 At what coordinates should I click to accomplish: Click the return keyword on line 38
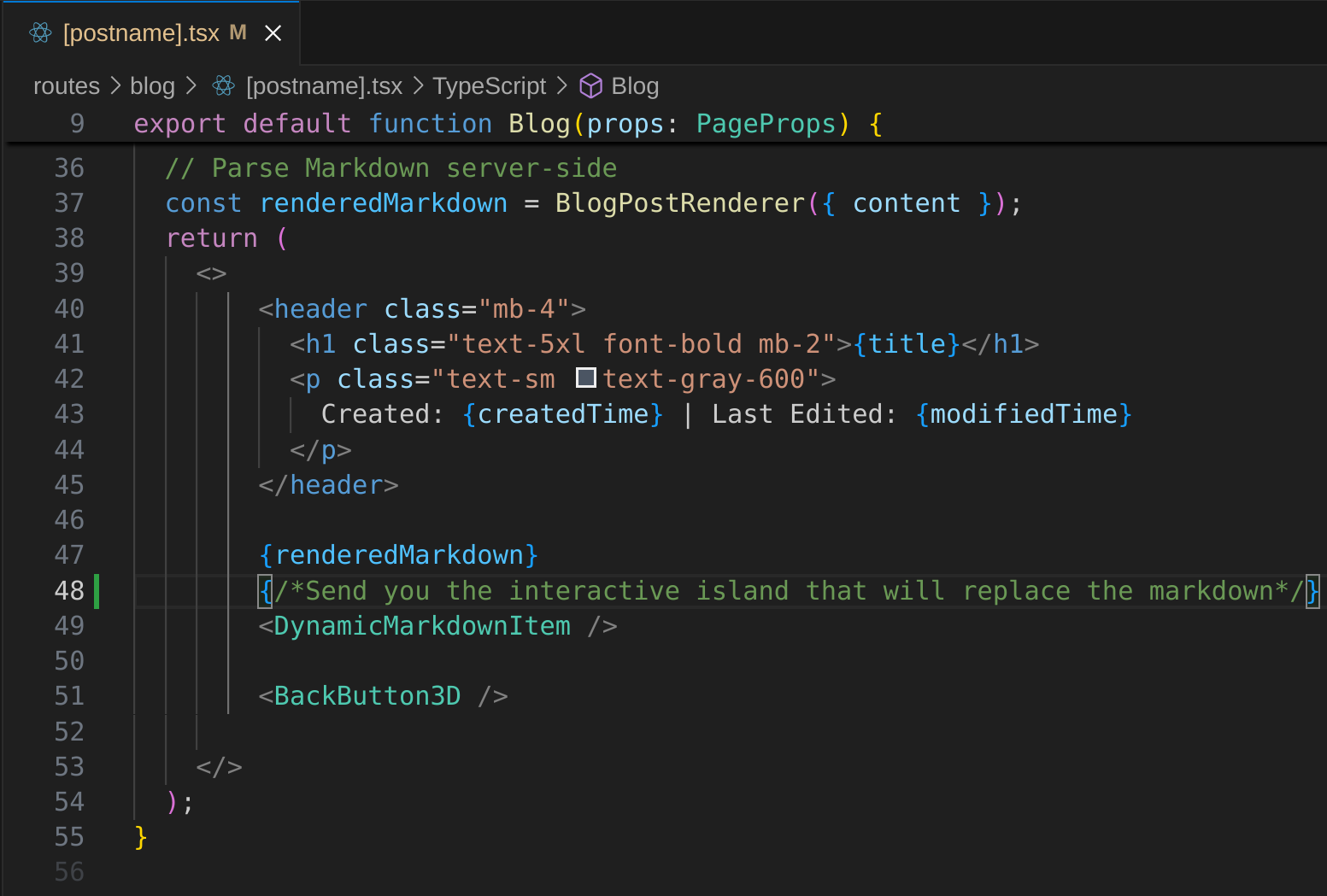point(212,238)
